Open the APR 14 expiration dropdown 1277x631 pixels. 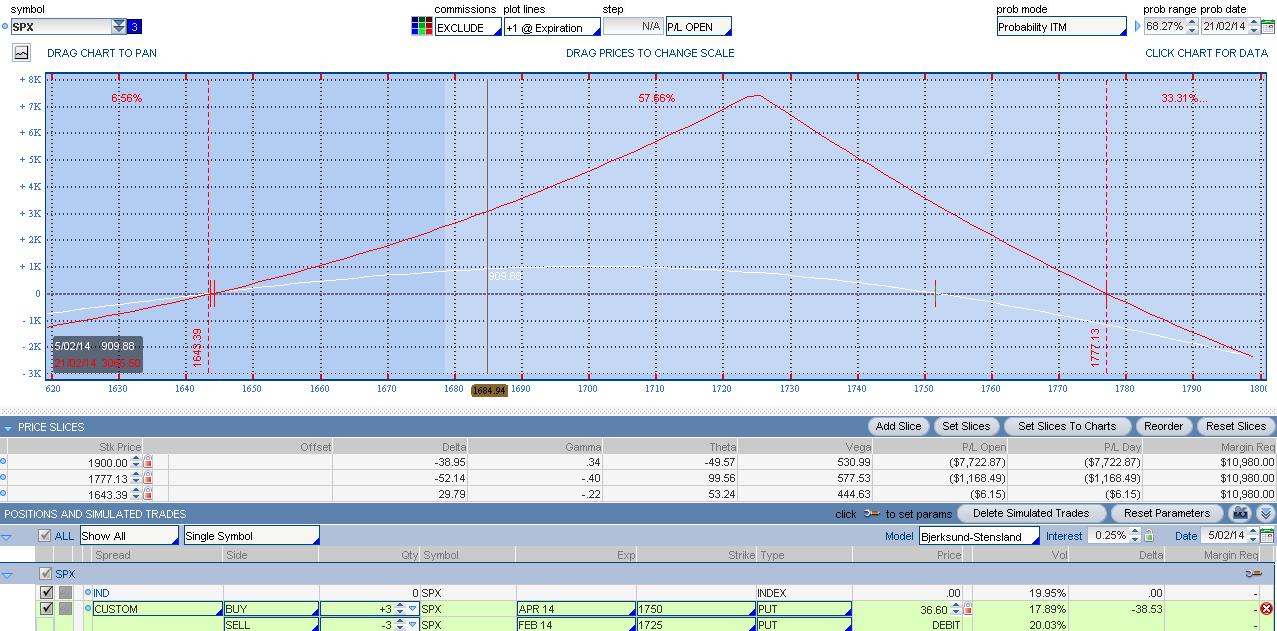tap(576, 609)
